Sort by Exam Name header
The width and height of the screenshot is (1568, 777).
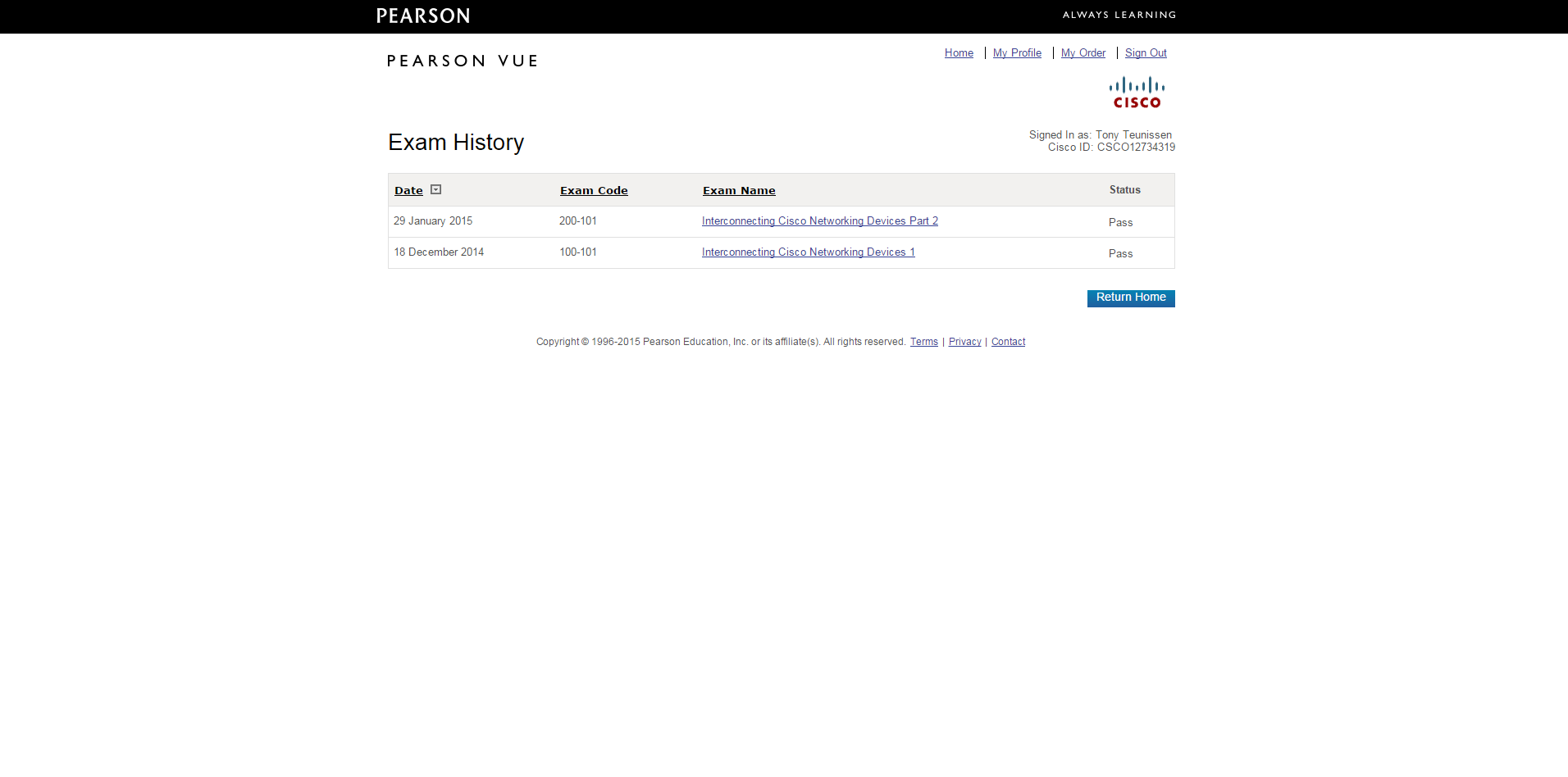739,190
